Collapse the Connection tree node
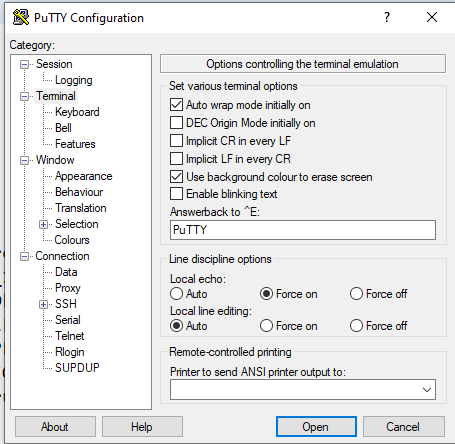Image resolution: width=455 pixels, height=444 pixels. coord(24,256)
